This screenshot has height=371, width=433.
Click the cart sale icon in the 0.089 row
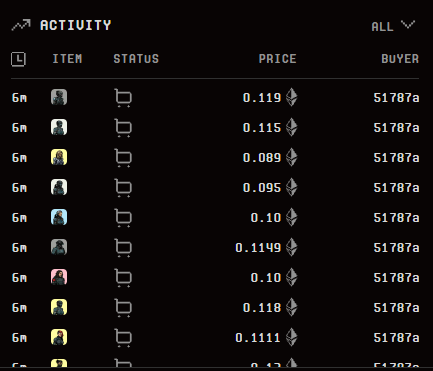point(123,158)
